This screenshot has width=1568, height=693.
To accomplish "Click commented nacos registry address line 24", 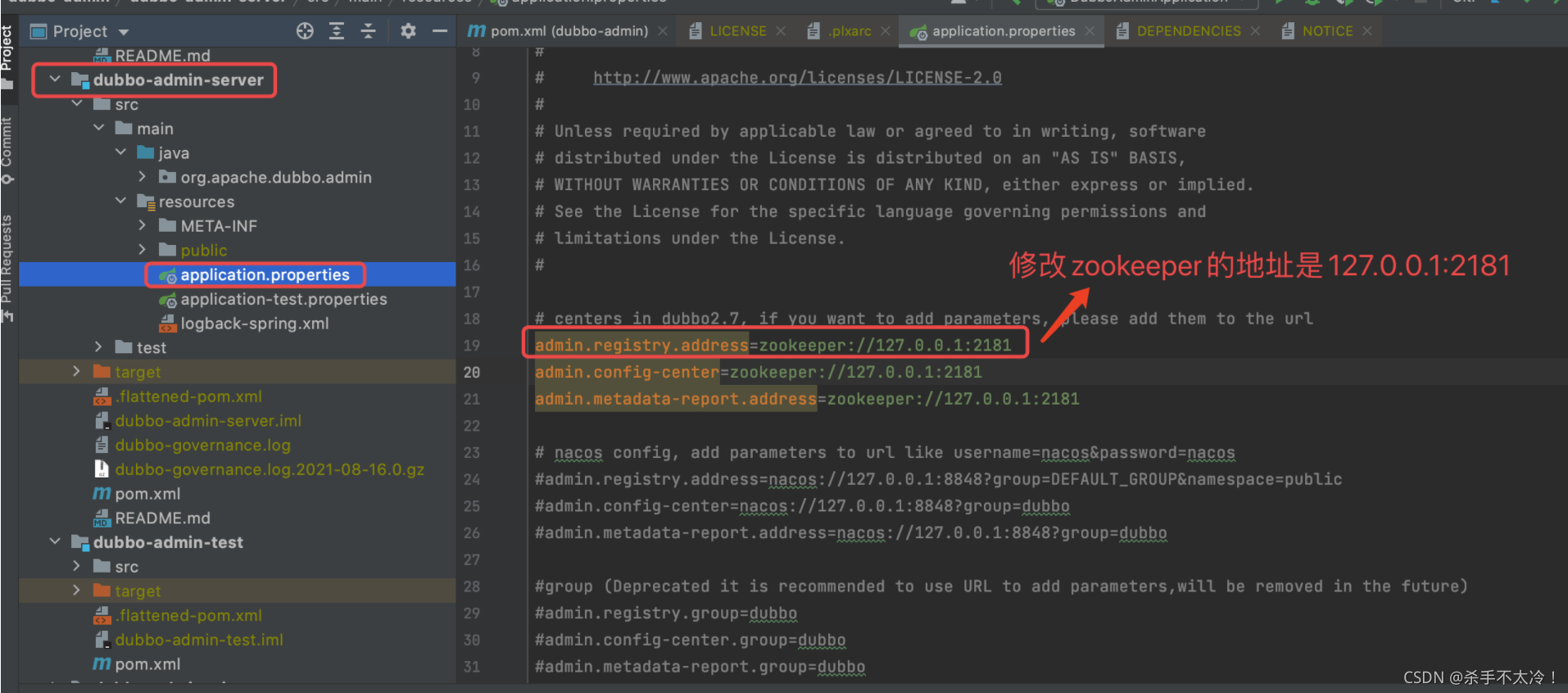I will [939, 479].
